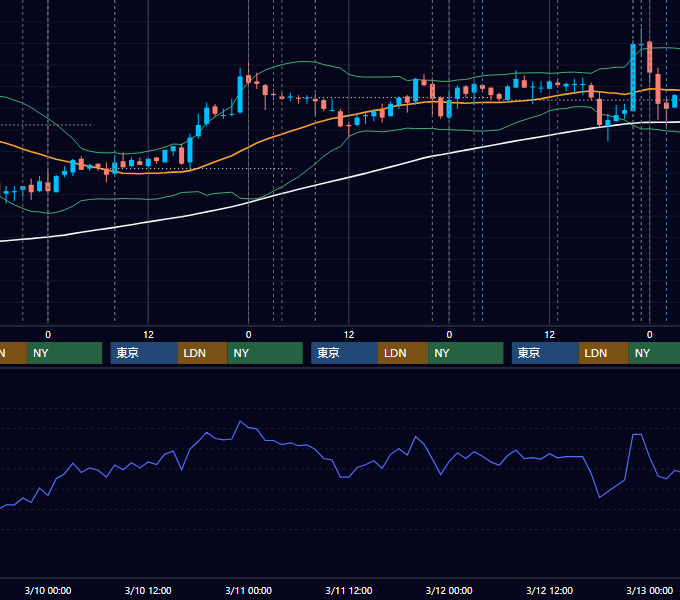
Task: Select the LDN session block on 3/12
Action: (604, 353)
